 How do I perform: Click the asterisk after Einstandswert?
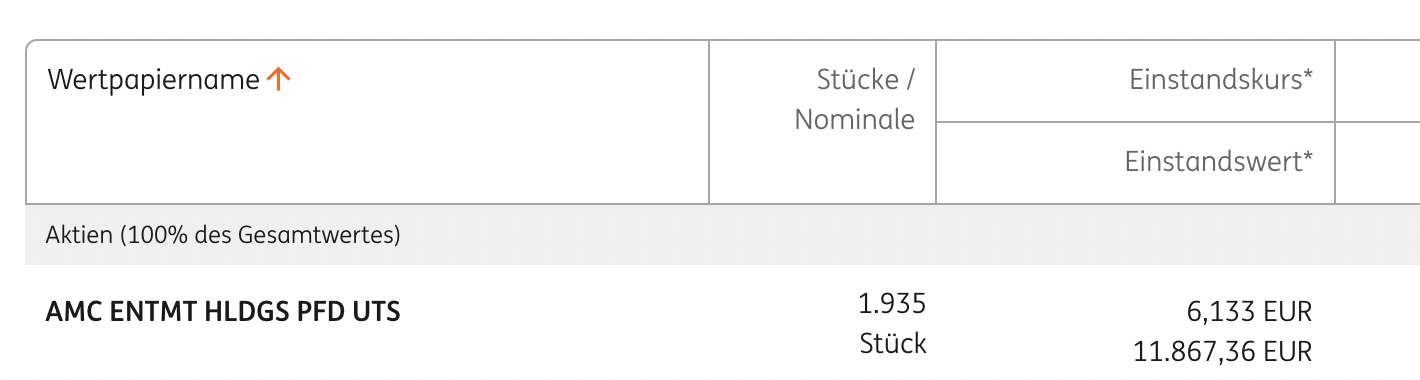click(1308, 156)
